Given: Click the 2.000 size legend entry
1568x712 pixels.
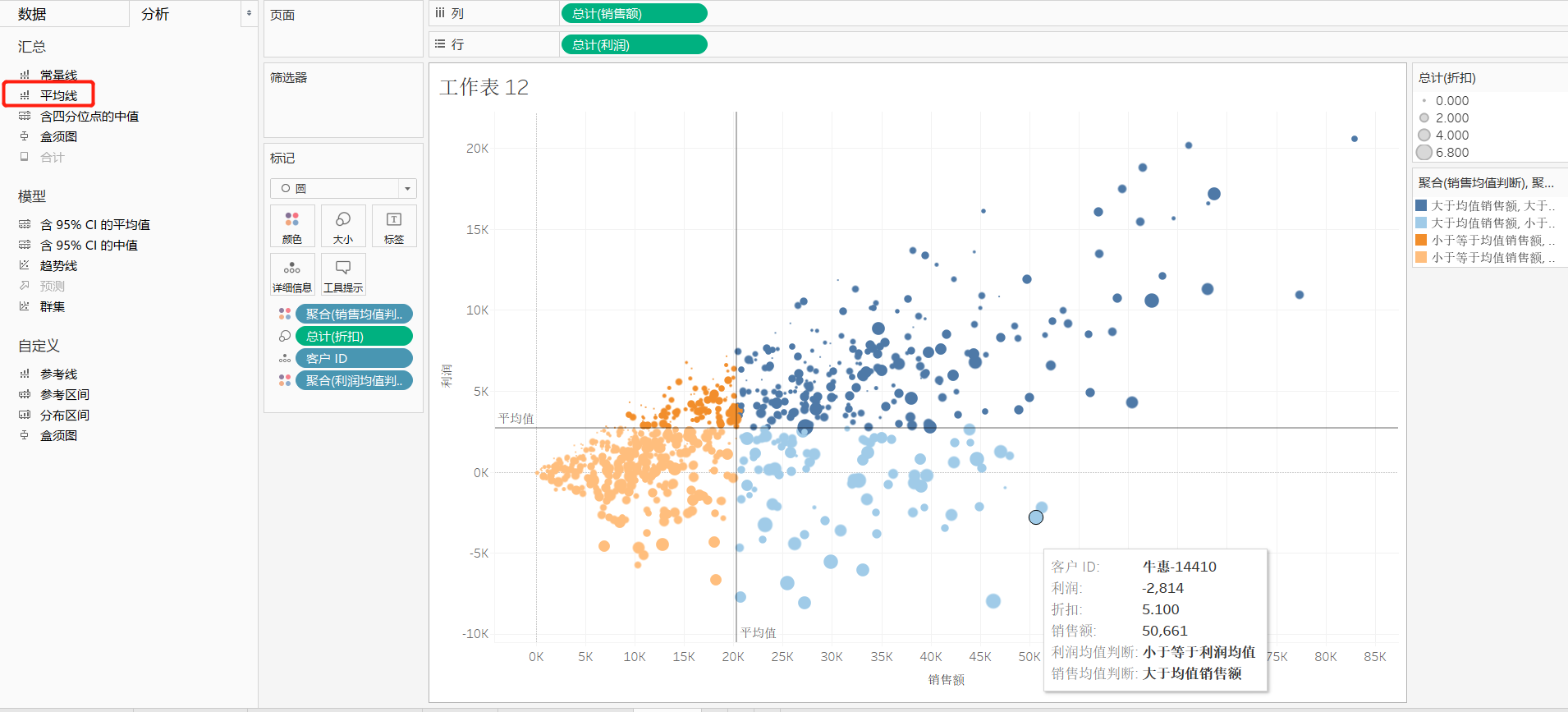Looking at the screenshot, I should [x=1445, y=117].
